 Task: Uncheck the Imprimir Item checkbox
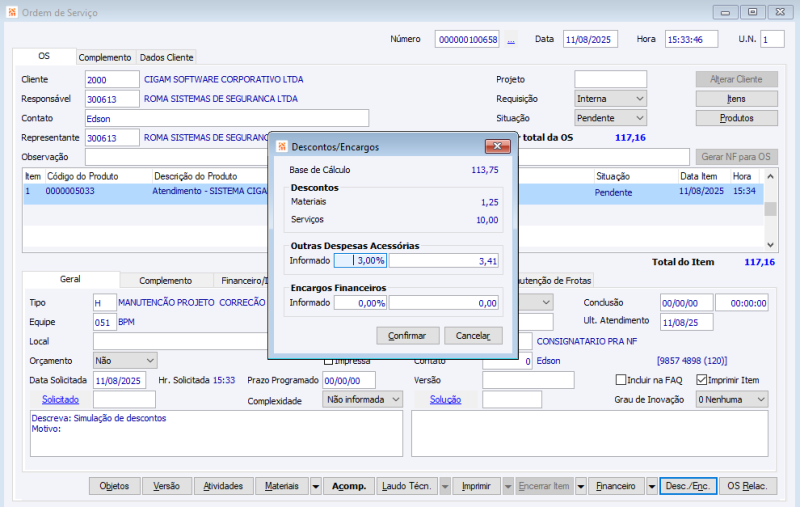(x=701, y=380)
